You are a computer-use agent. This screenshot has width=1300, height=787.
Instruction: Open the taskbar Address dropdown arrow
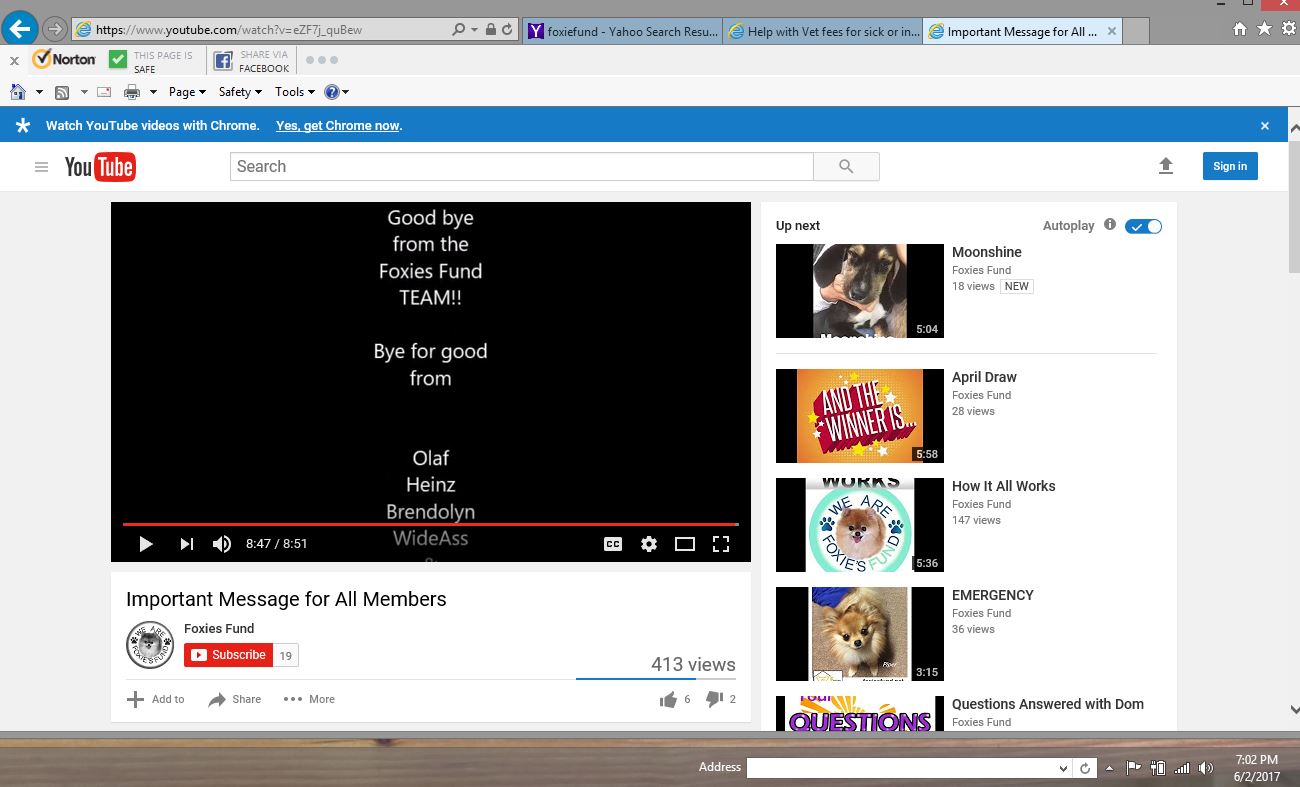tap(1063, 768)
